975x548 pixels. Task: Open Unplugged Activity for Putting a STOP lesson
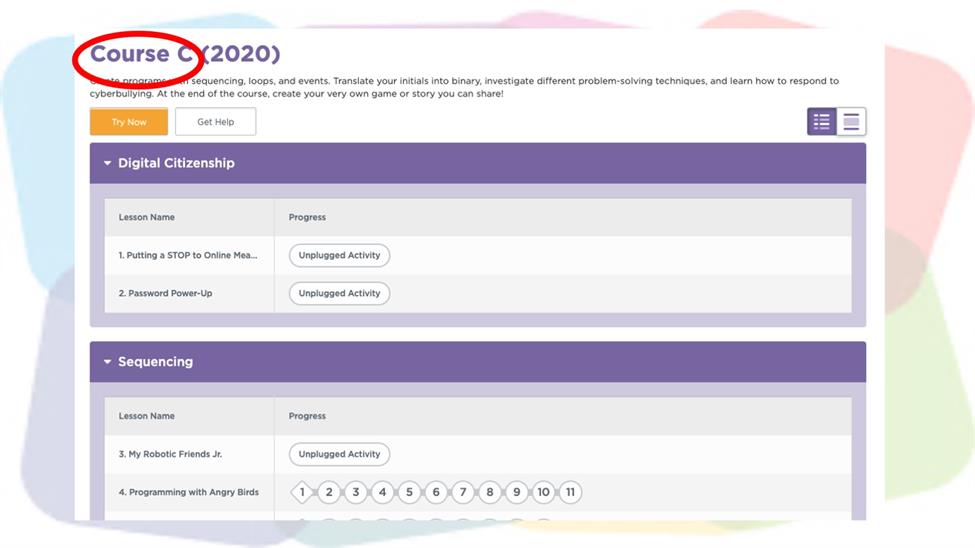click(x=340, y=255)
